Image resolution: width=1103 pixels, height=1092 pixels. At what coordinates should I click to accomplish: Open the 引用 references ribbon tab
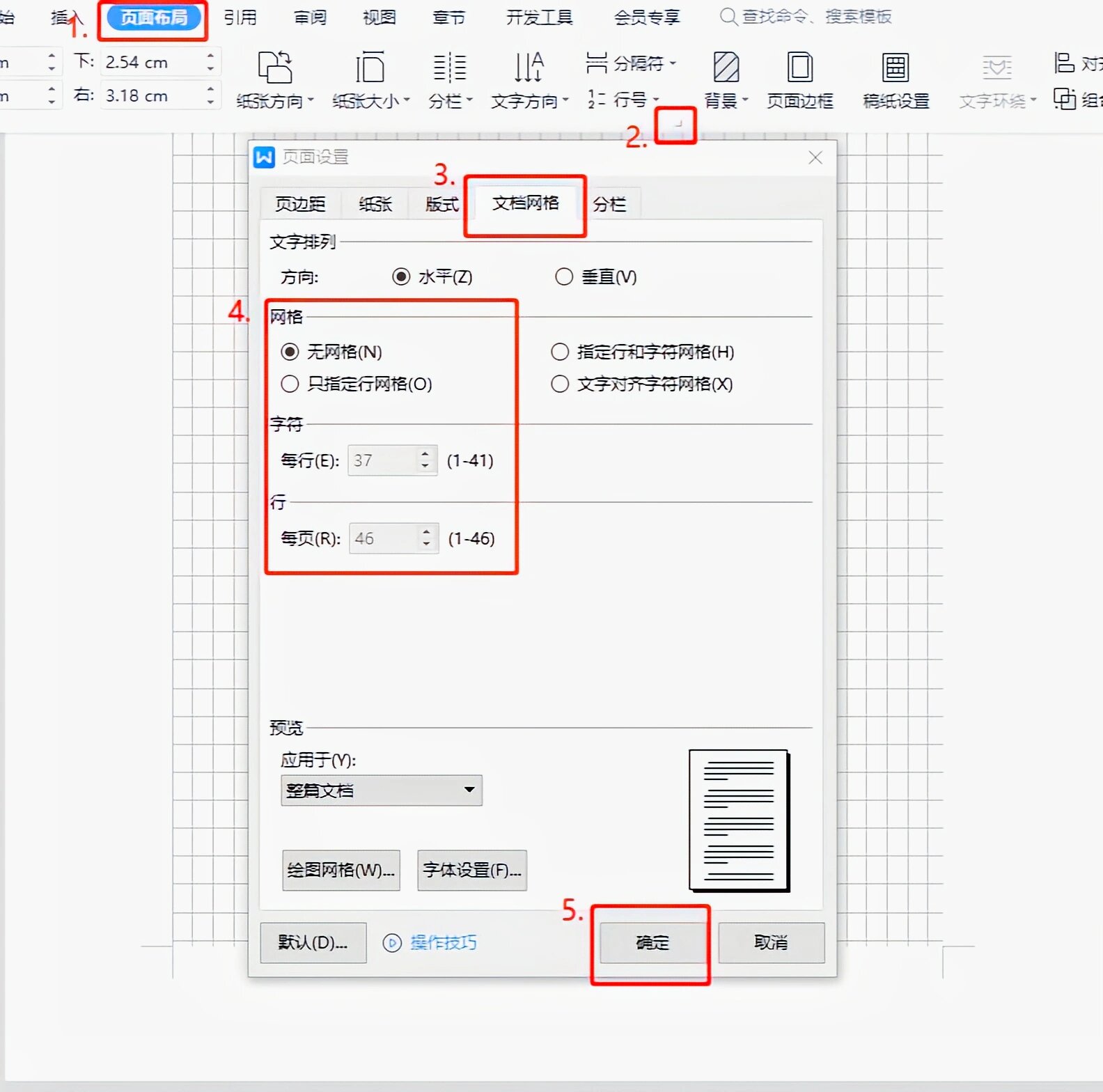[240, 17]
